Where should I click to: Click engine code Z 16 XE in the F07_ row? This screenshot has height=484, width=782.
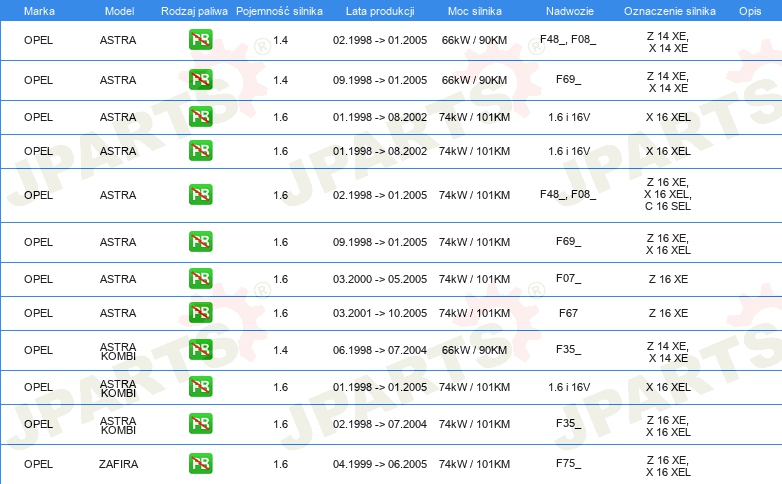(668, 279)
